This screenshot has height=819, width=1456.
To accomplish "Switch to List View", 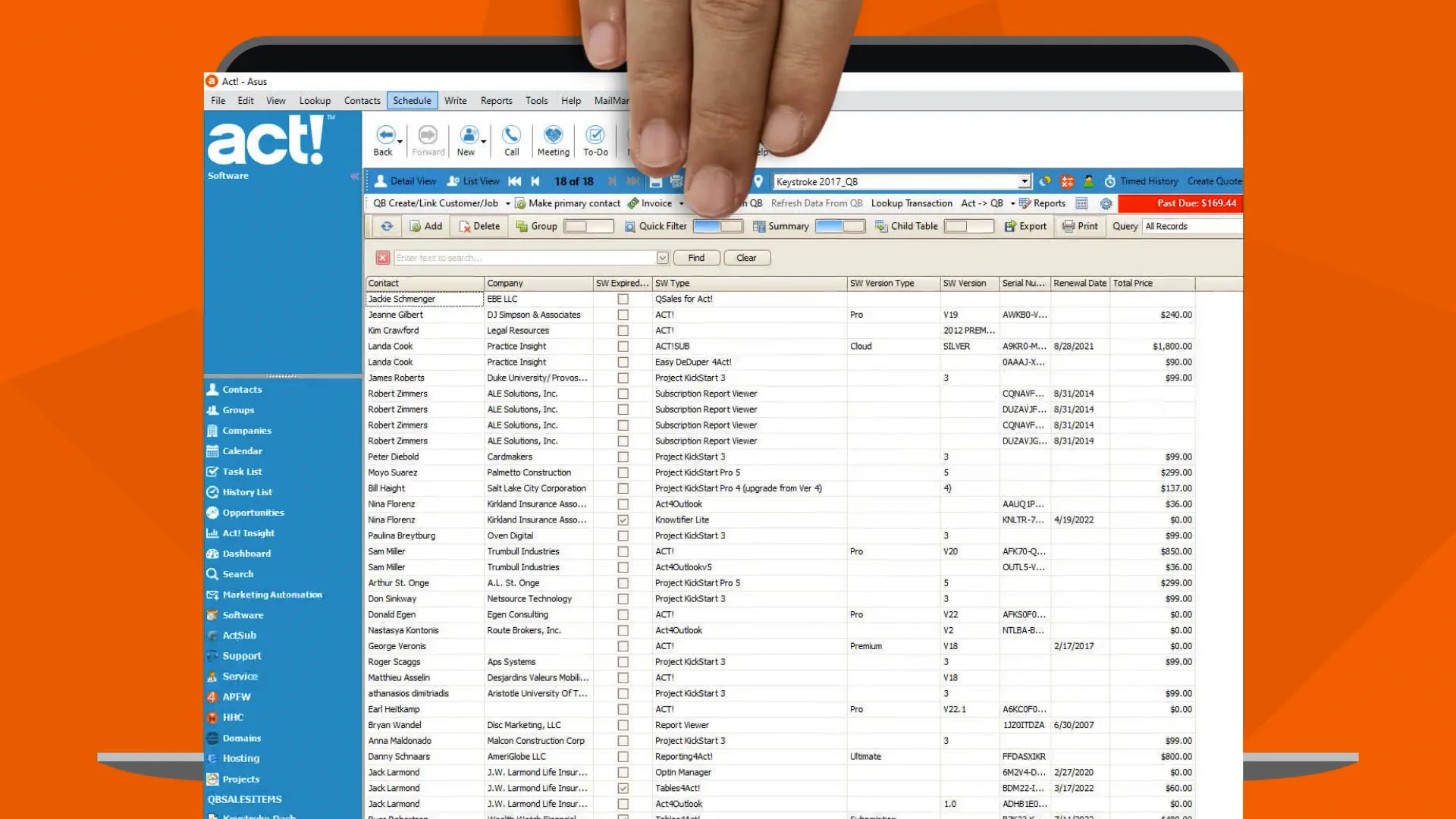I will (479, 181).
